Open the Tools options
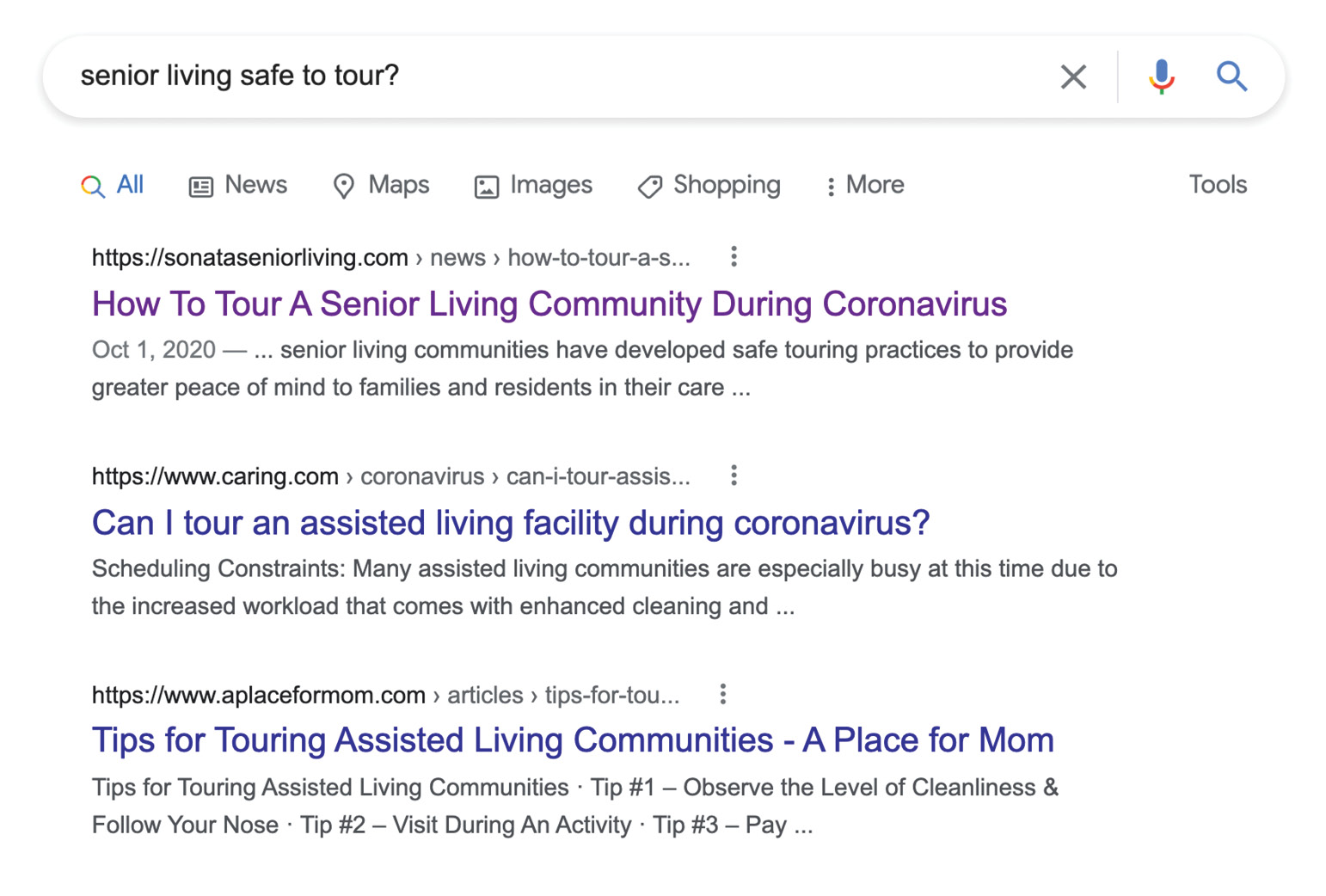Viewport: 1326px width, 896px height. 1218,185
